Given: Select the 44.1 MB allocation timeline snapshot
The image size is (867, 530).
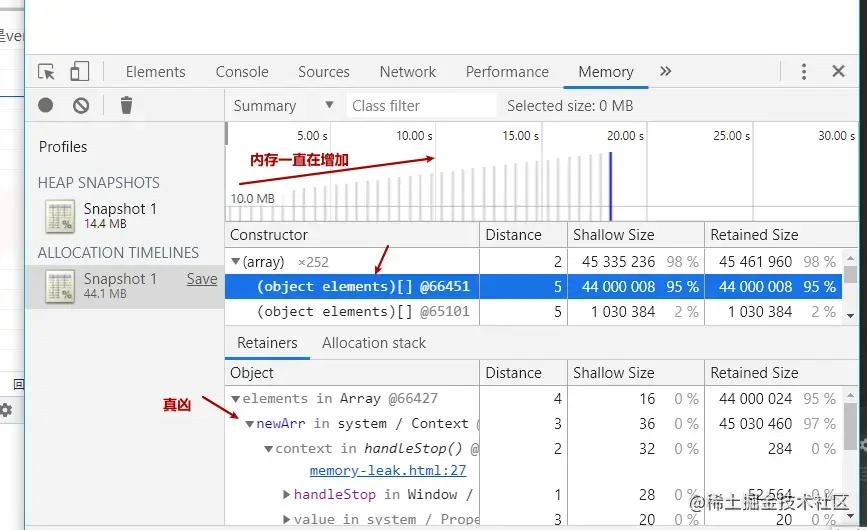Looking at the screenshot, I should (125, 285).
